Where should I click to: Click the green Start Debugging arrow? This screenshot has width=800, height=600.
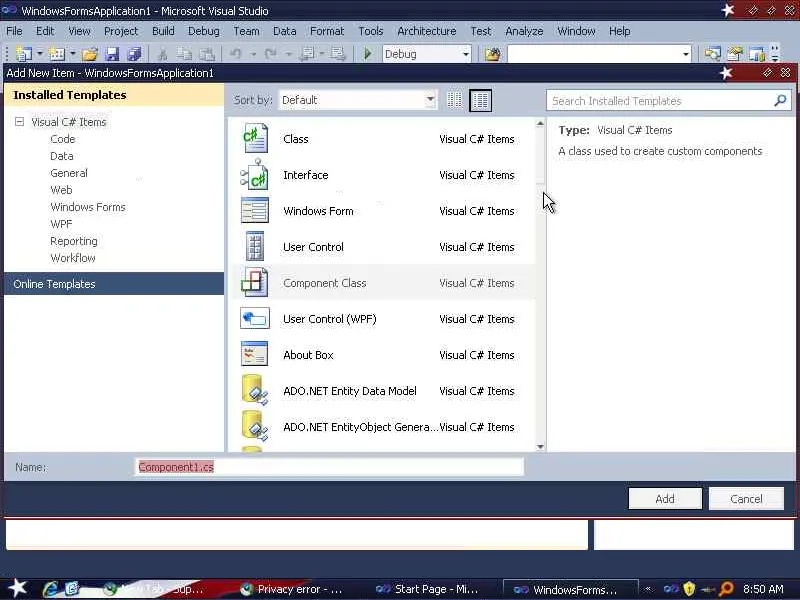pos(367,54)
